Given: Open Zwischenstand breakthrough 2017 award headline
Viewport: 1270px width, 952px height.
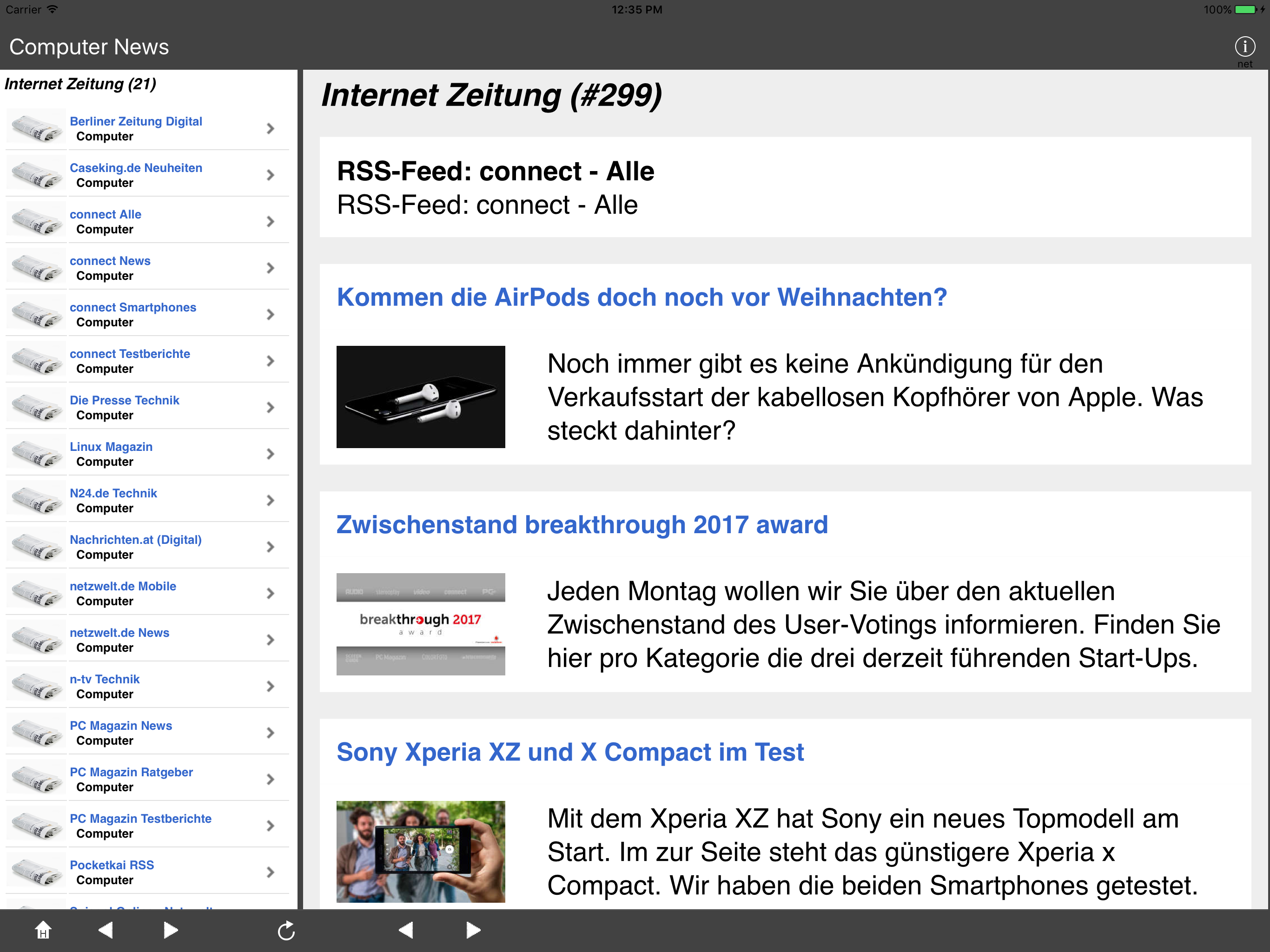Looking at the screenshot, I should click(582, 525).
